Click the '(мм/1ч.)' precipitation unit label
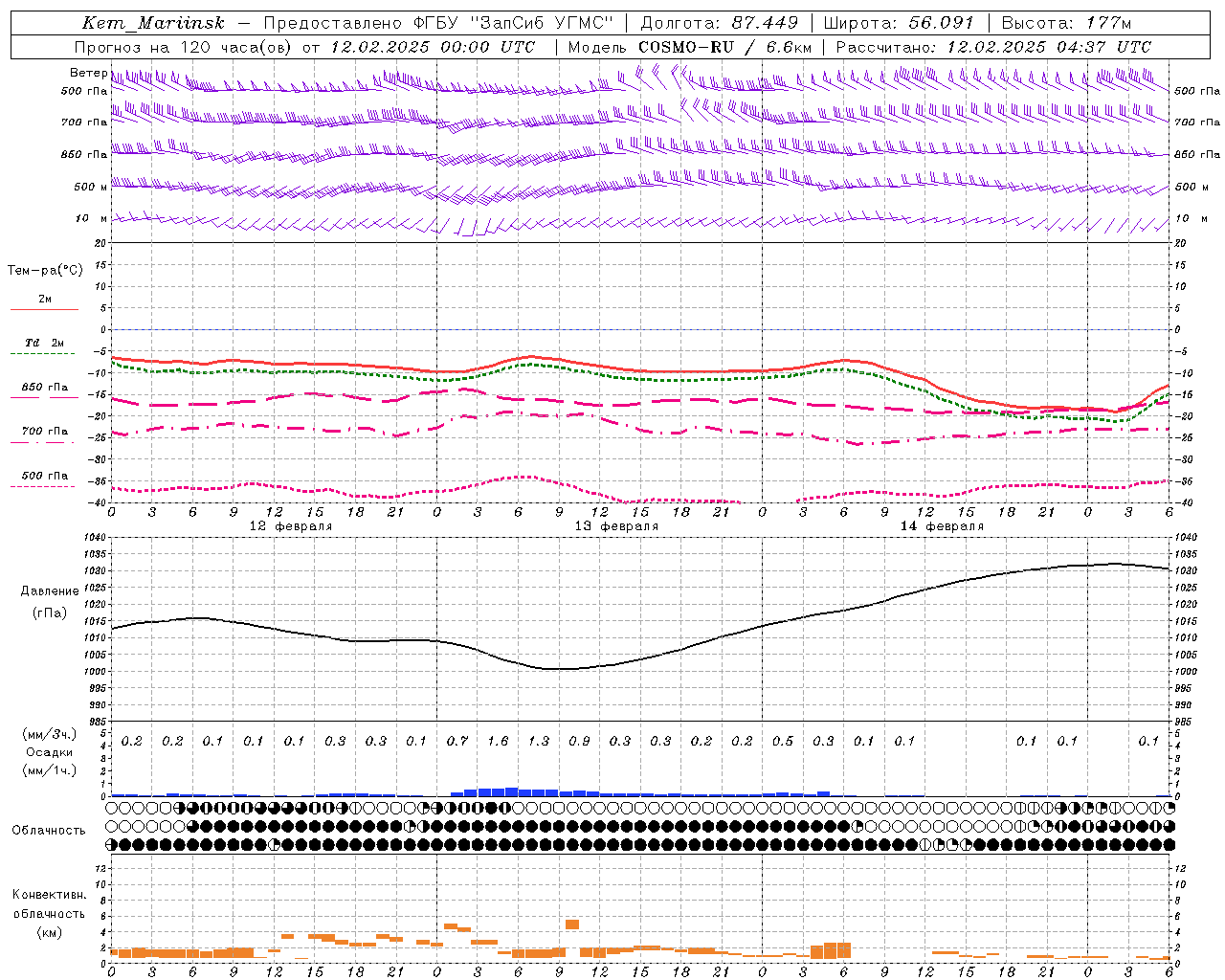1225x980 pixels. (x=50, y=770)
